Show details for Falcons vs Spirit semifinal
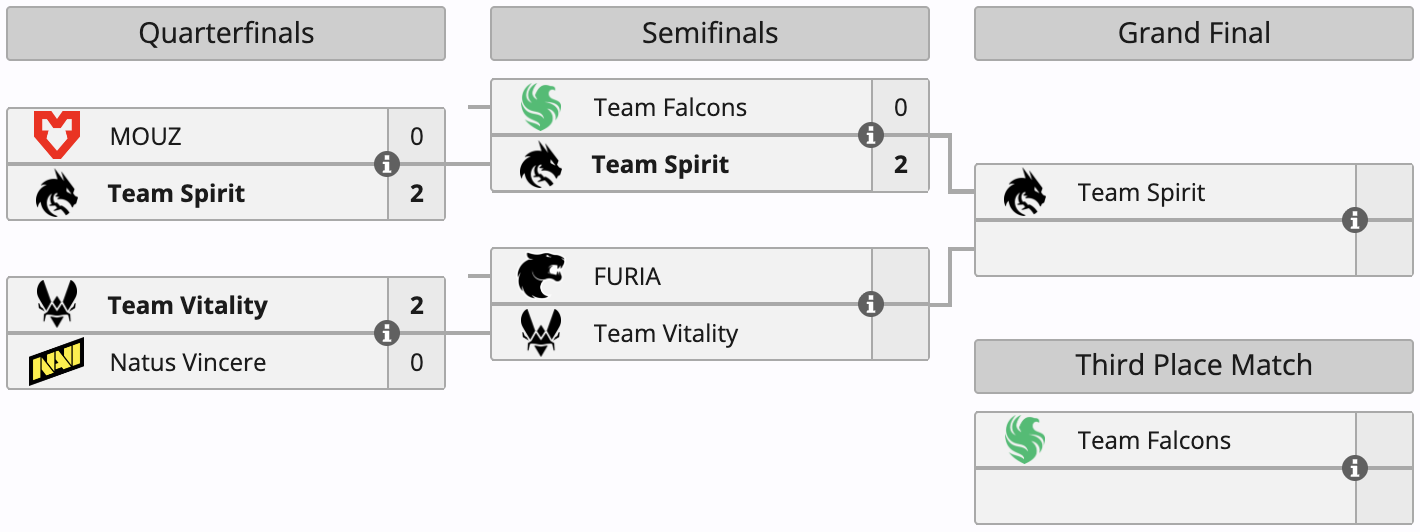Screen dimensions: 1420x532 click(x=871, y=135)
